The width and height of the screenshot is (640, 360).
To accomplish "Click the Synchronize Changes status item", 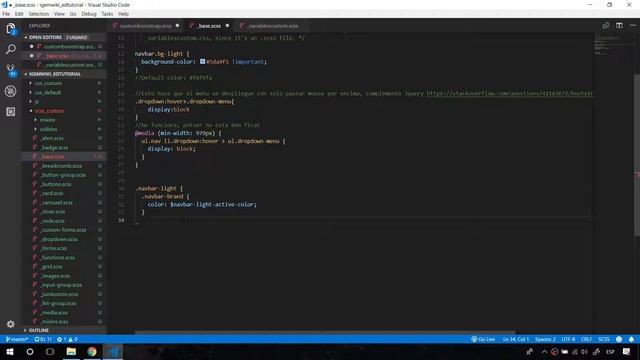I will coord(43,339).
